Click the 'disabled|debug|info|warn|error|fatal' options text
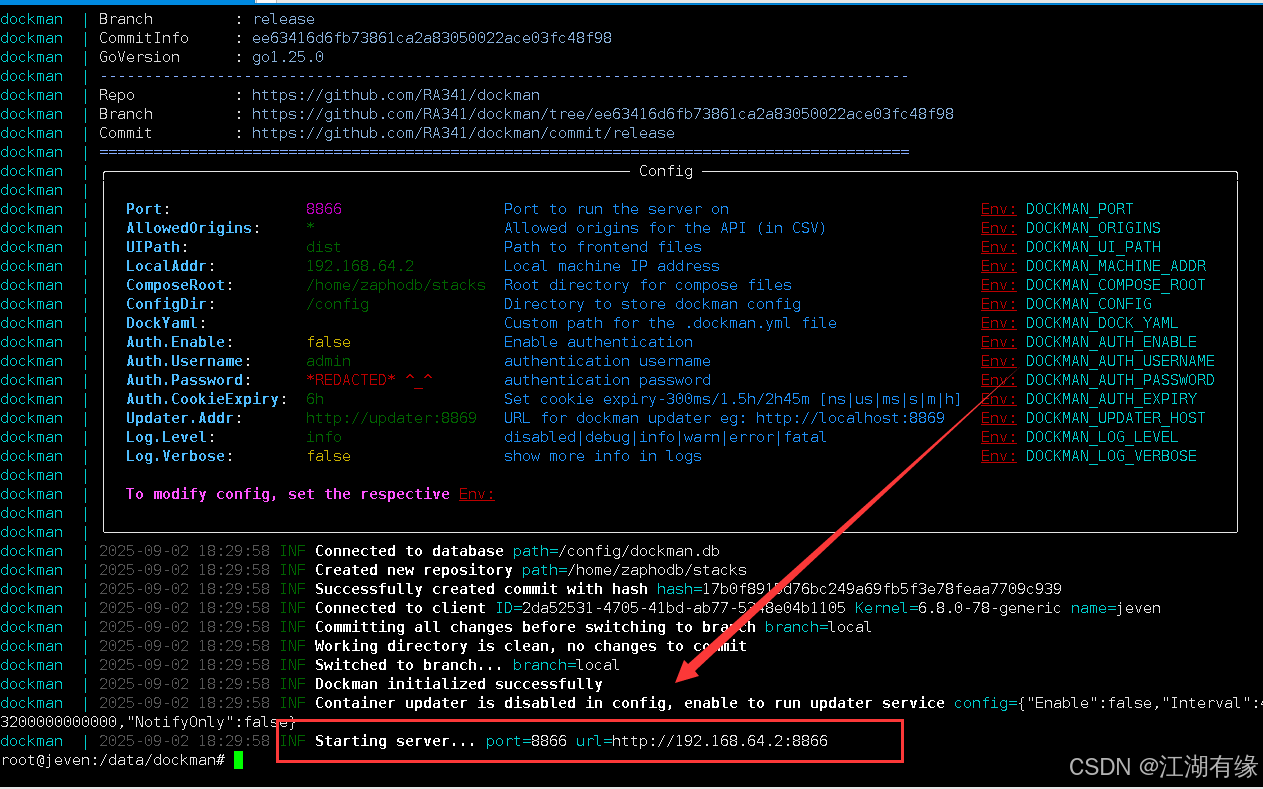Screen dimensions: 1263x789 665,437
